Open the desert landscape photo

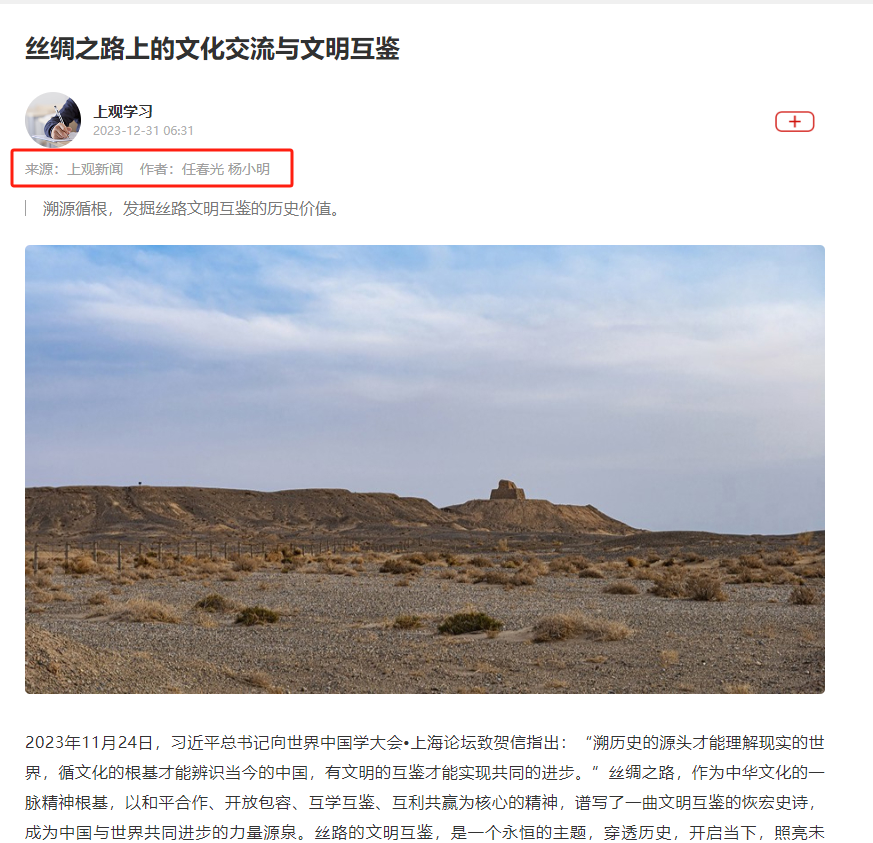(425, 469)
